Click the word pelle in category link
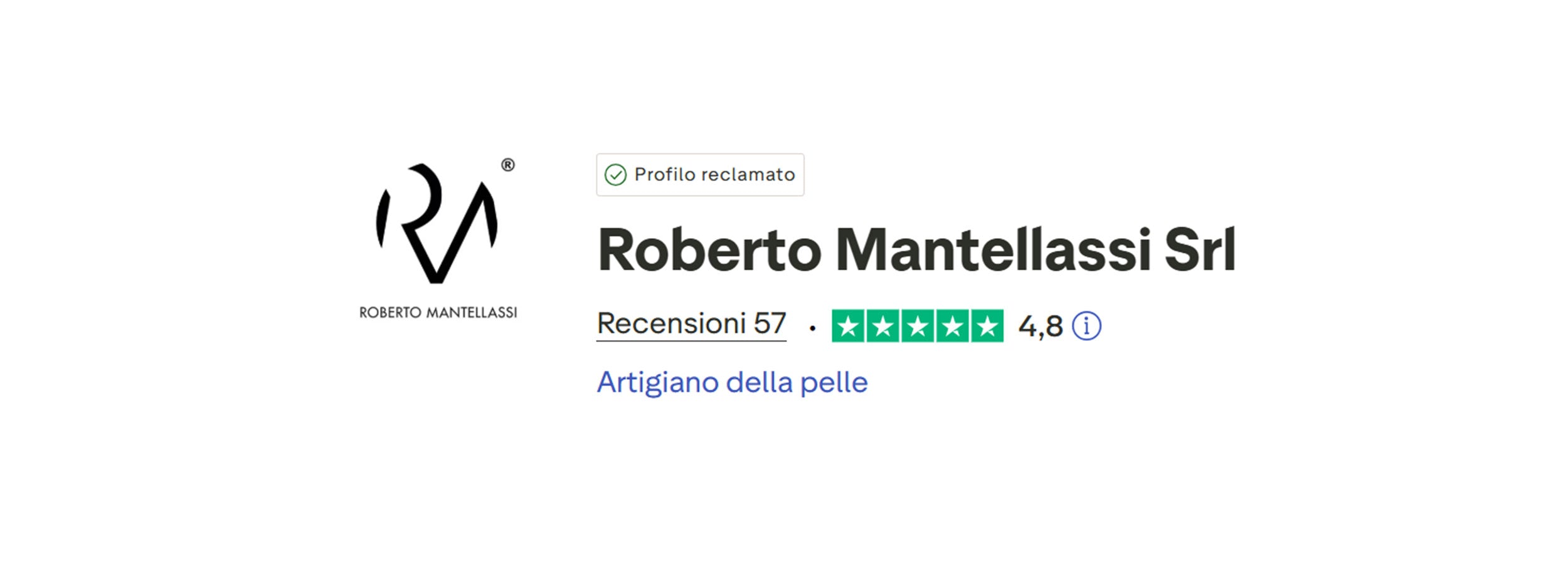Viewport: 1568px width, 564px height. [x=834, y=382]
